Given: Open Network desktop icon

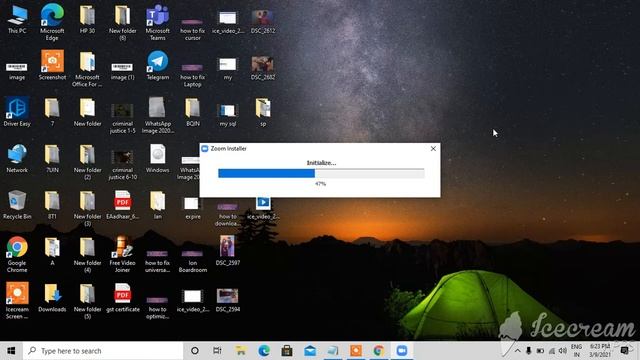Looking at the screenshot, I should pyautogui.click(x=17, y=158).
